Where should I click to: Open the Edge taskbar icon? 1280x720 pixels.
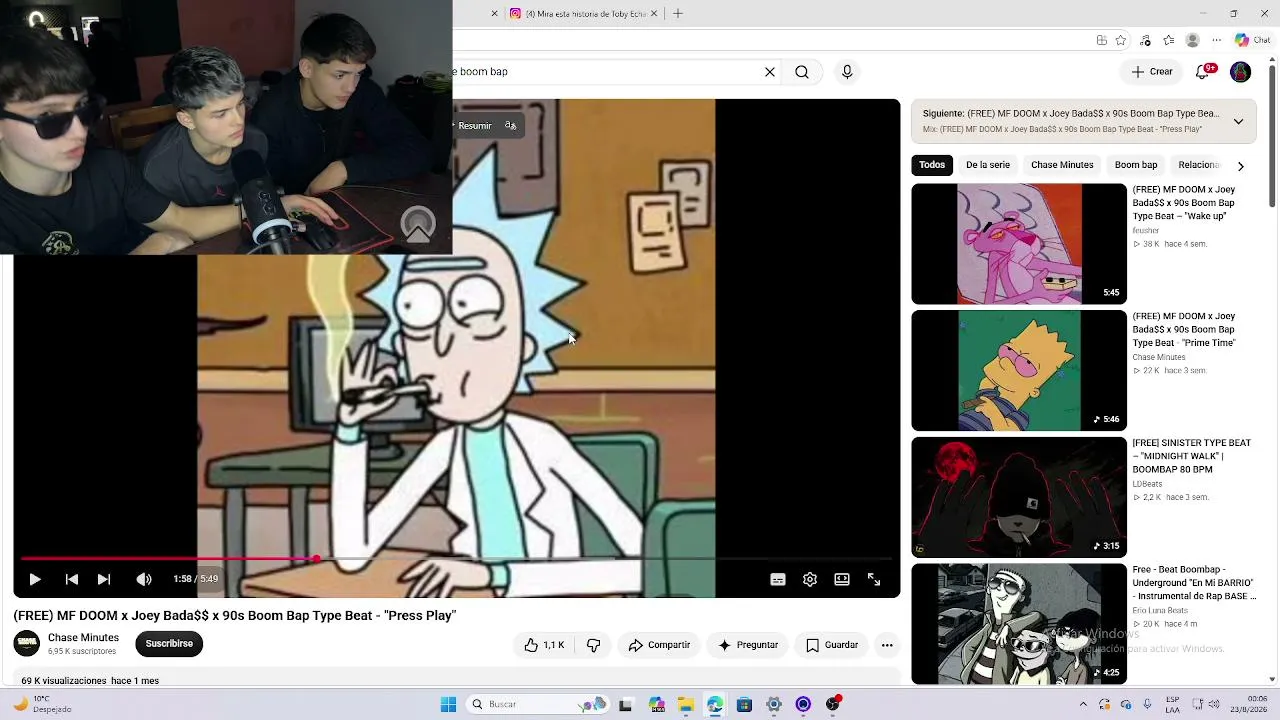[715, 705]
